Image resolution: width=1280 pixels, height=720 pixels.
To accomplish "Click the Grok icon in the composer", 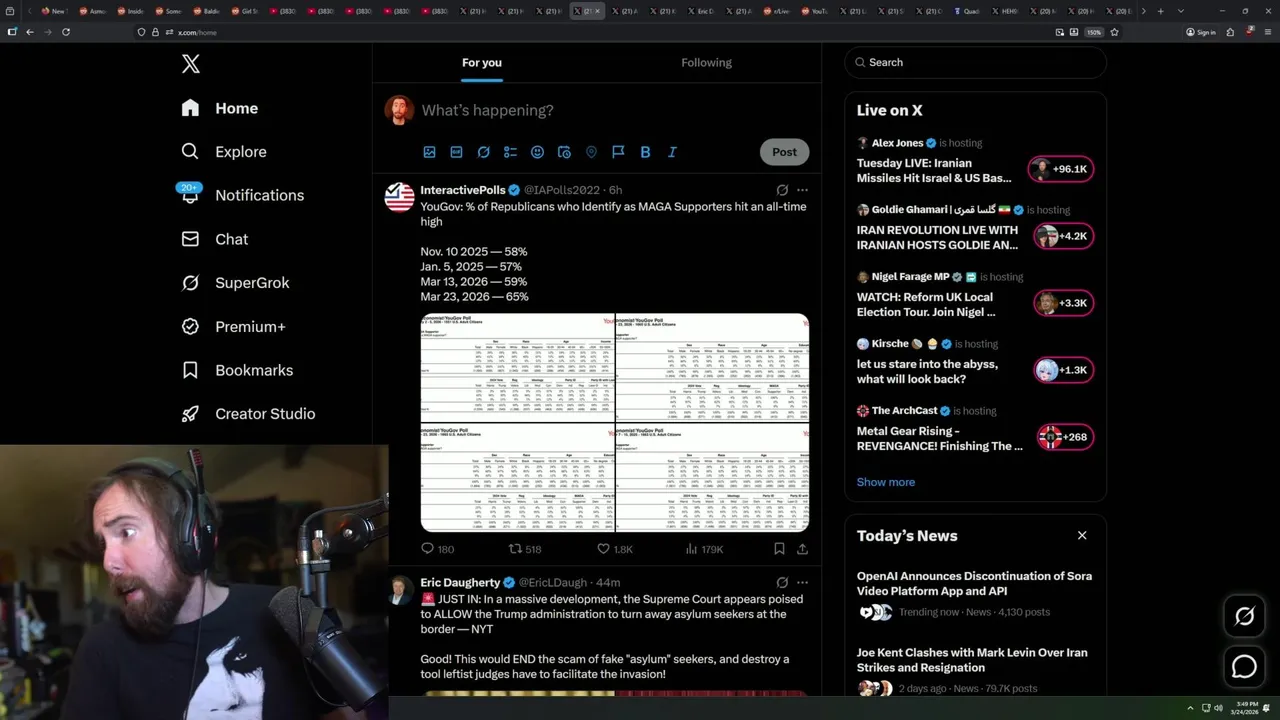I will click(x=483, y=152).
